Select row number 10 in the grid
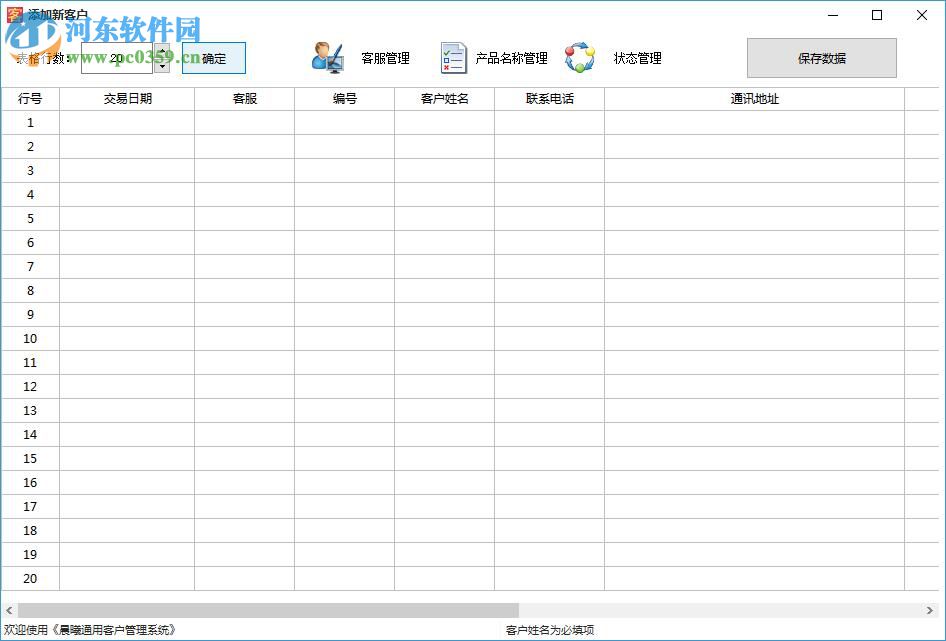The image size is (946, 641). 30,338
